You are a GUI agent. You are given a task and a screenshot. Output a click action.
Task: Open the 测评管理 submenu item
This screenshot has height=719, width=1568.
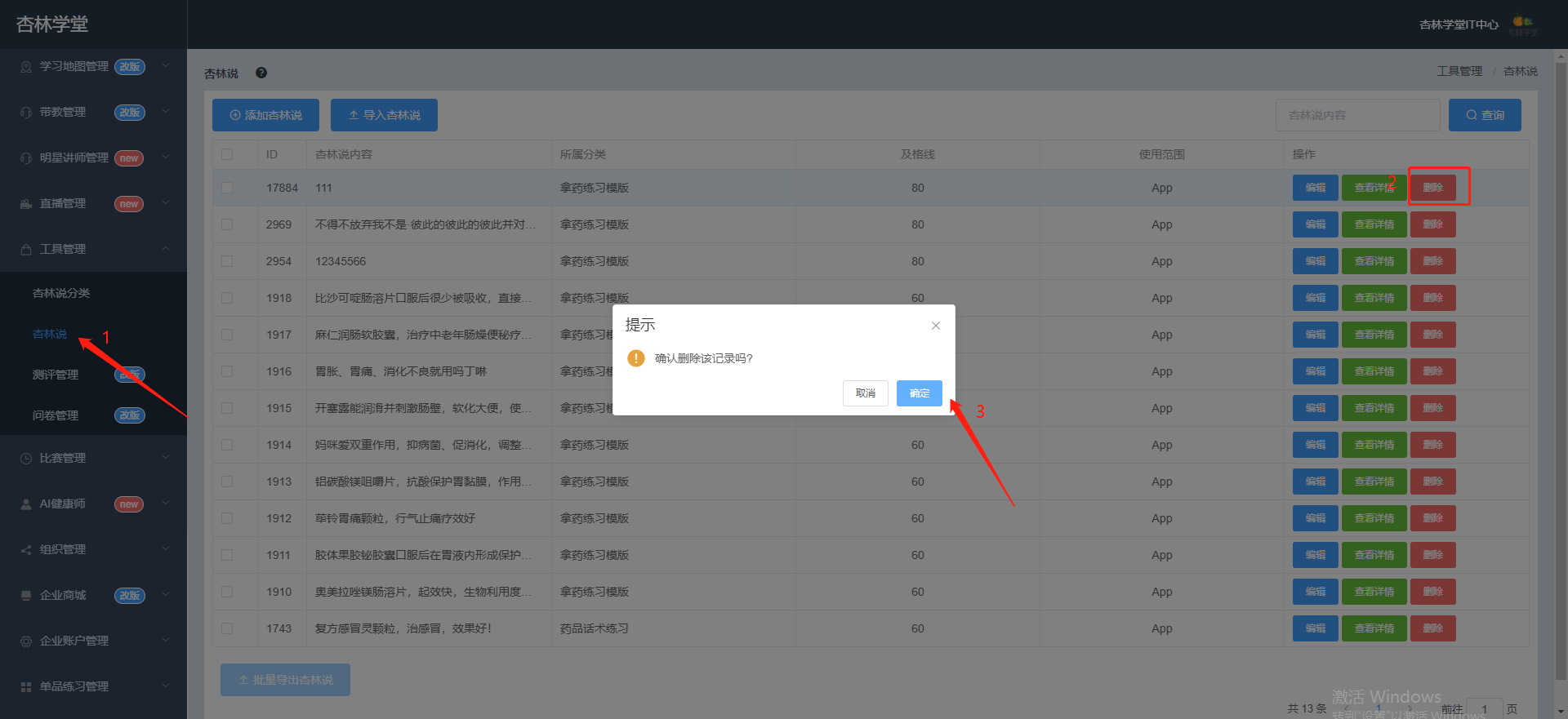point(56,375)
